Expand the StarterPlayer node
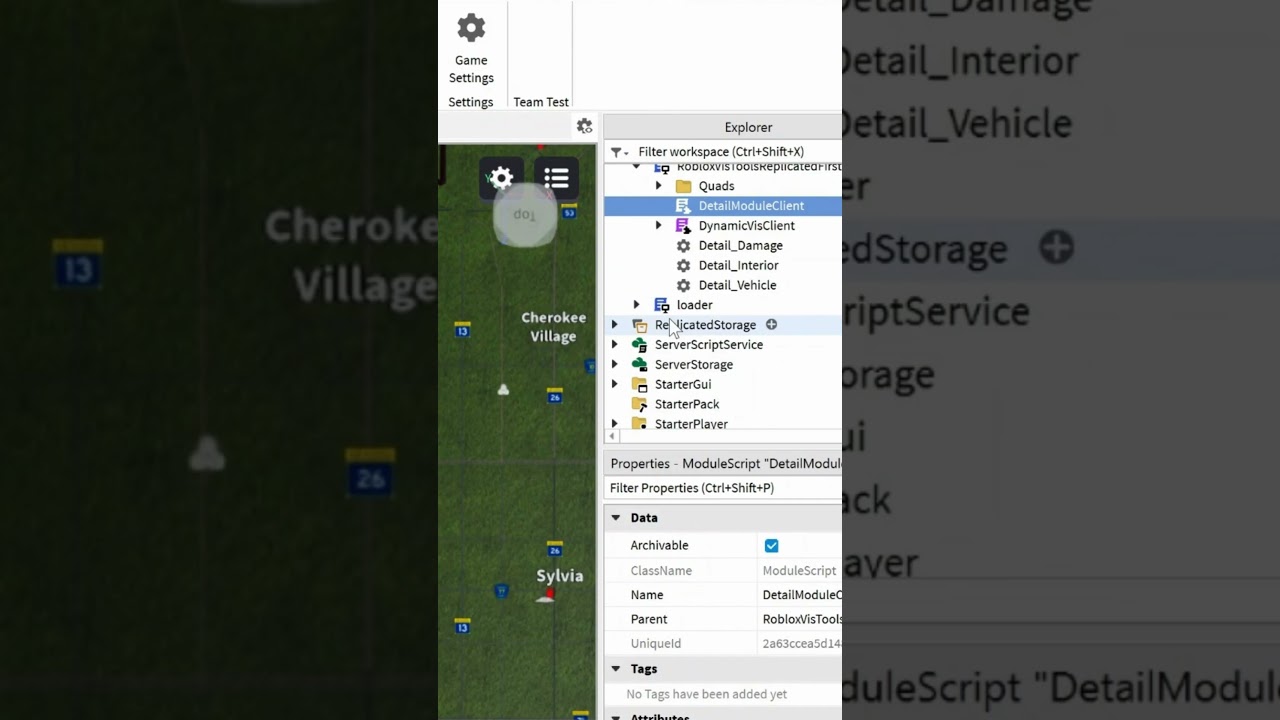 (x=614, y=424)
